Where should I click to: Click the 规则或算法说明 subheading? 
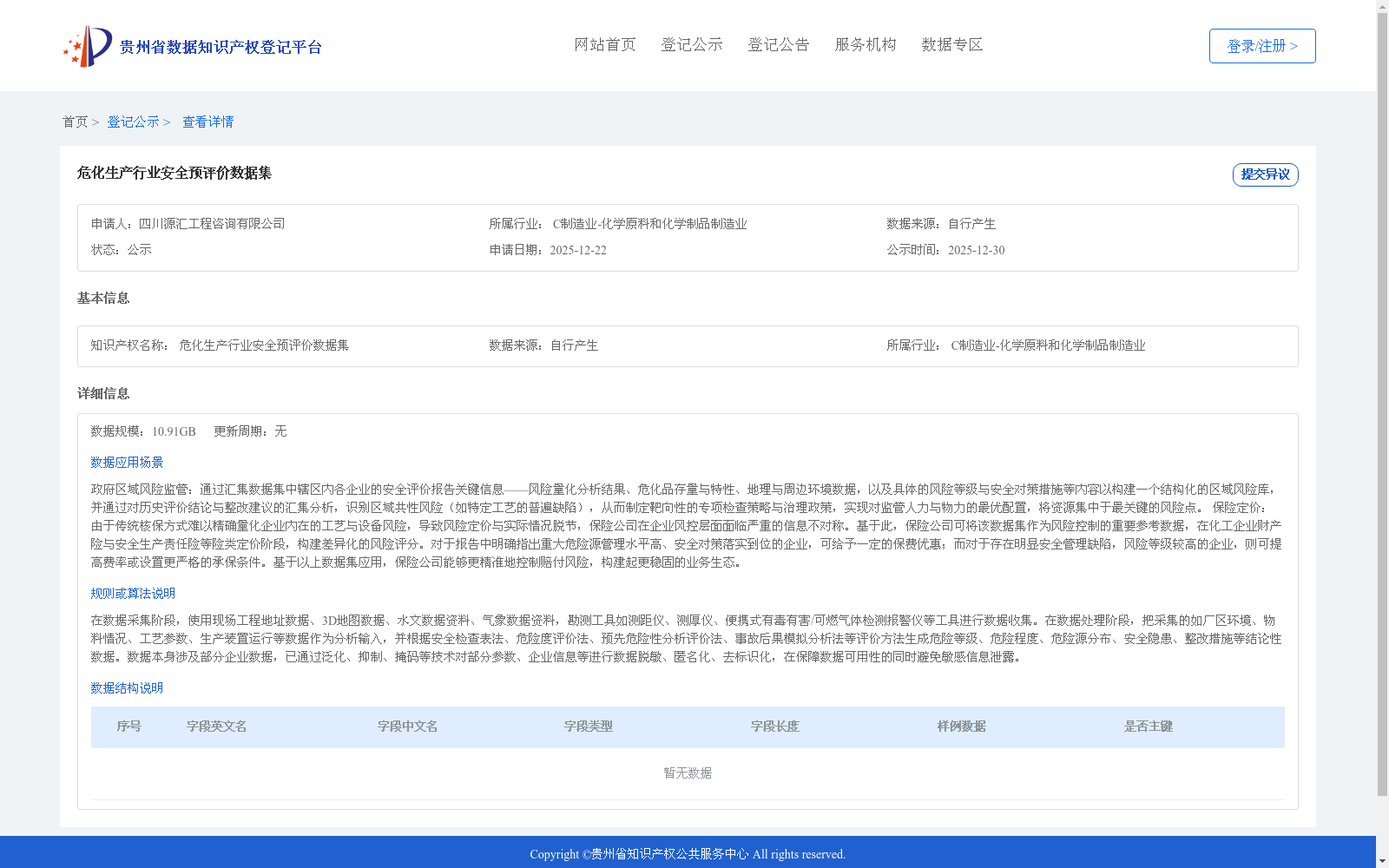(x=133, y=594)
